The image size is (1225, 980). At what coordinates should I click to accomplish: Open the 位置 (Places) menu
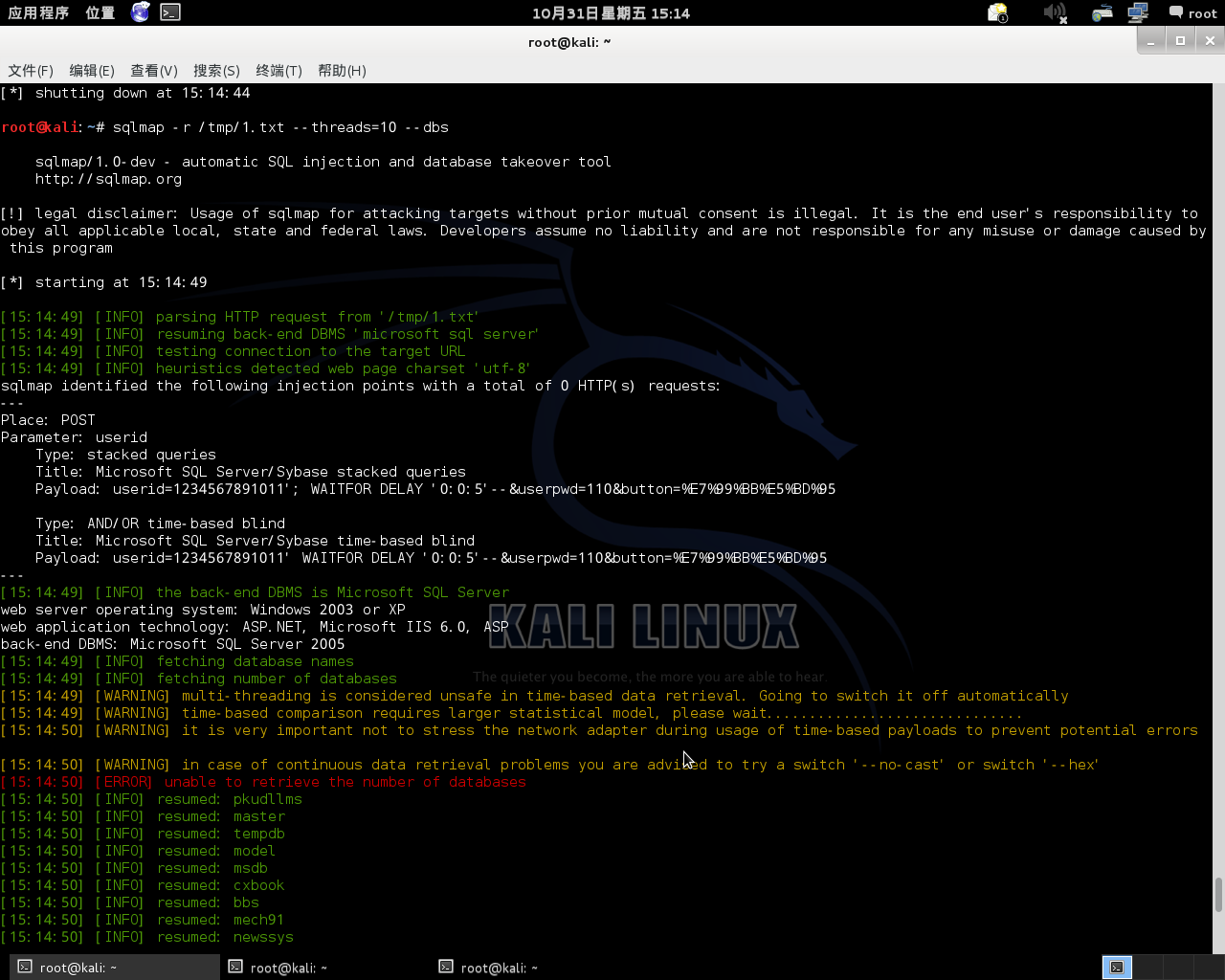100,12
